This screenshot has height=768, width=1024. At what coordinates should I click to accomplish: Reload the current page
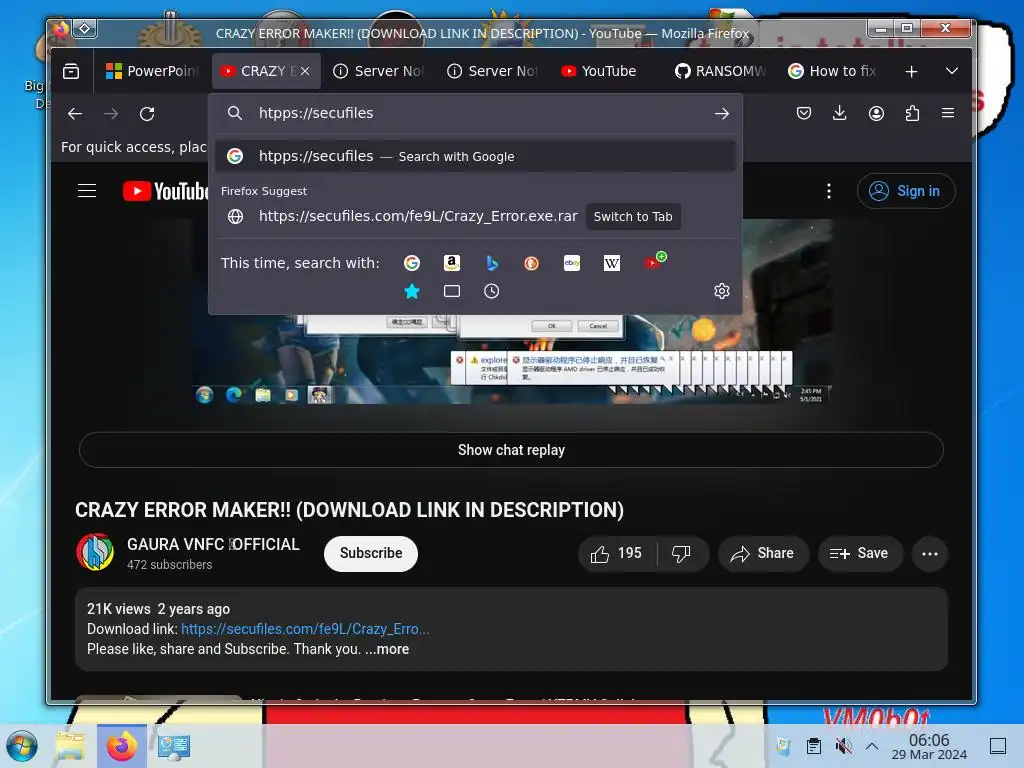pyautogui.click(x=147, y=114)
